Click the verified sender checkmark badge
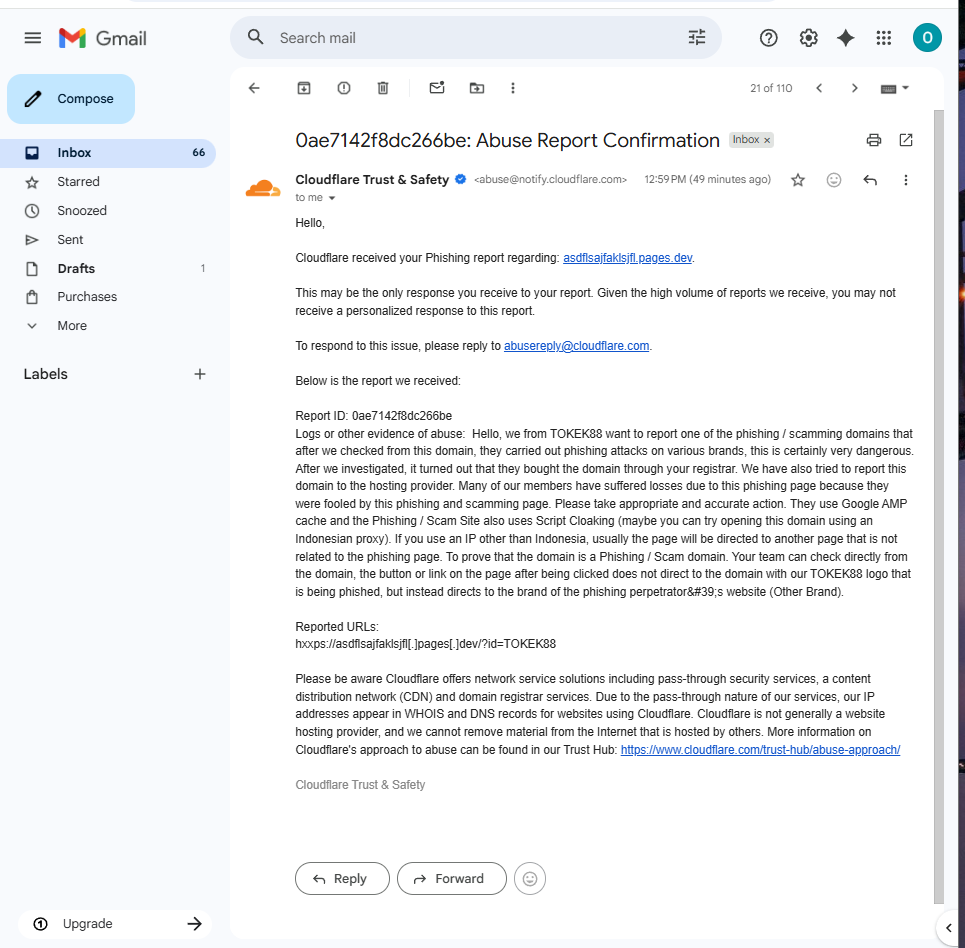This screenshot has width=965, height=948. 460,180
